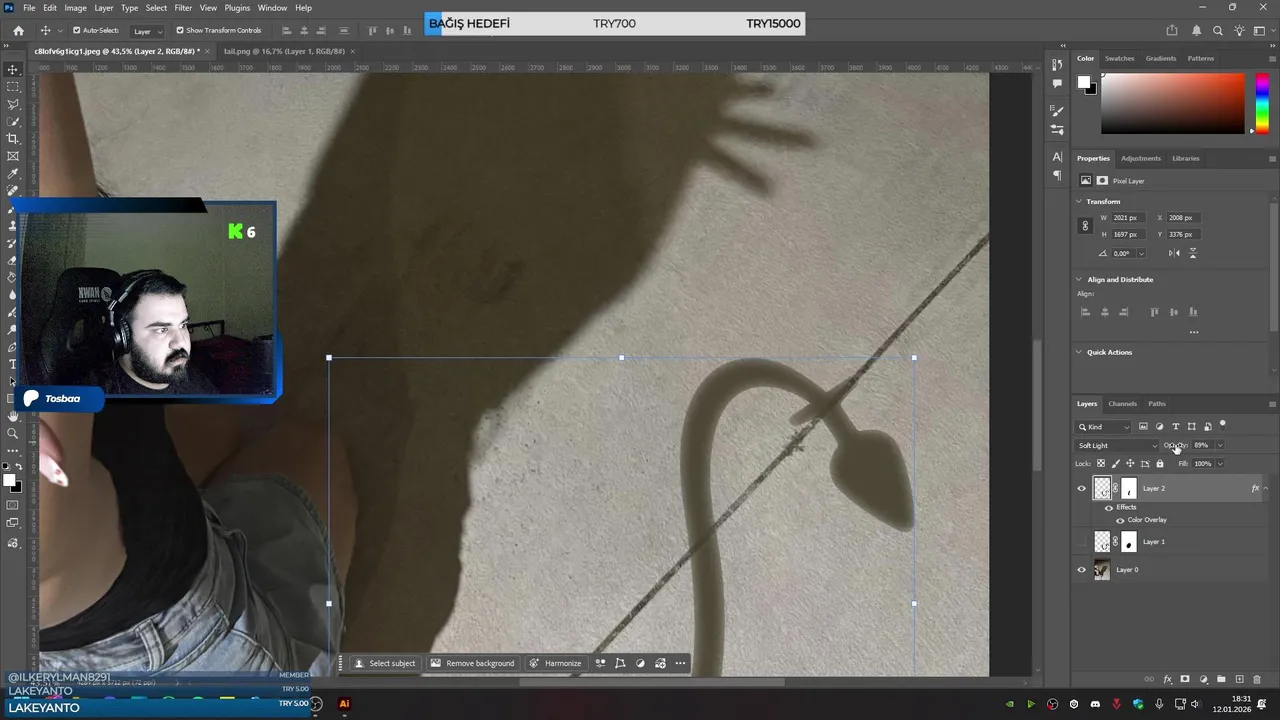
Task: Open the Share icon at top right
Action: tap(1172, 30)
